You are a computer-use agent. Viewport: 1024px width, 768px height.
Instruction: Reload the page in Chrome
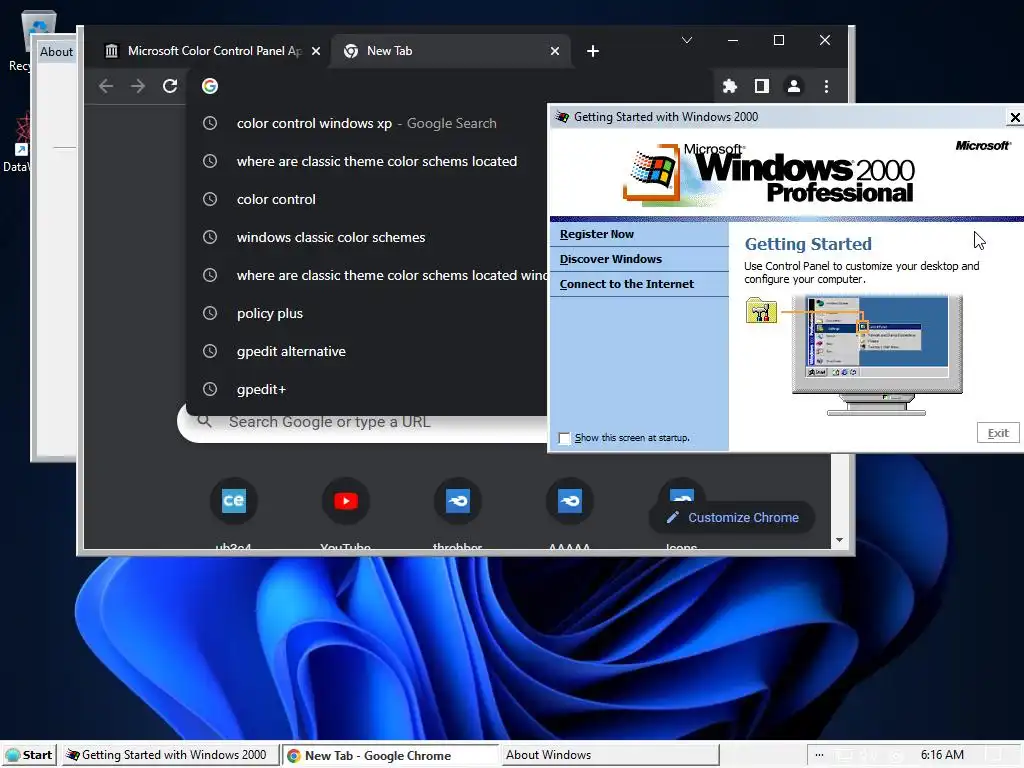(x=170, y=86)
